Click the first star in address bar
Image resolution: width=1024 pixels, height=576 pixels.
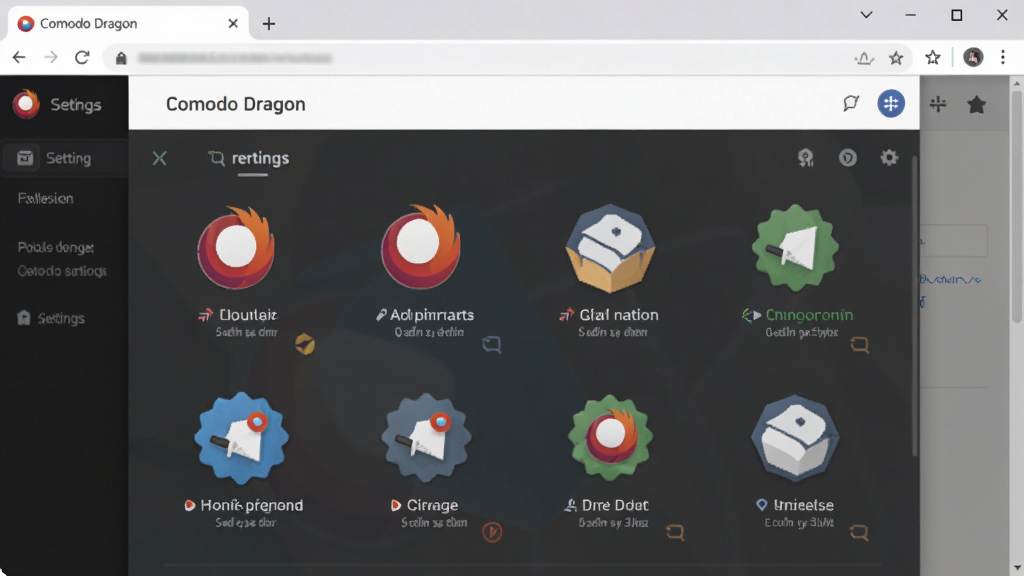896,58
